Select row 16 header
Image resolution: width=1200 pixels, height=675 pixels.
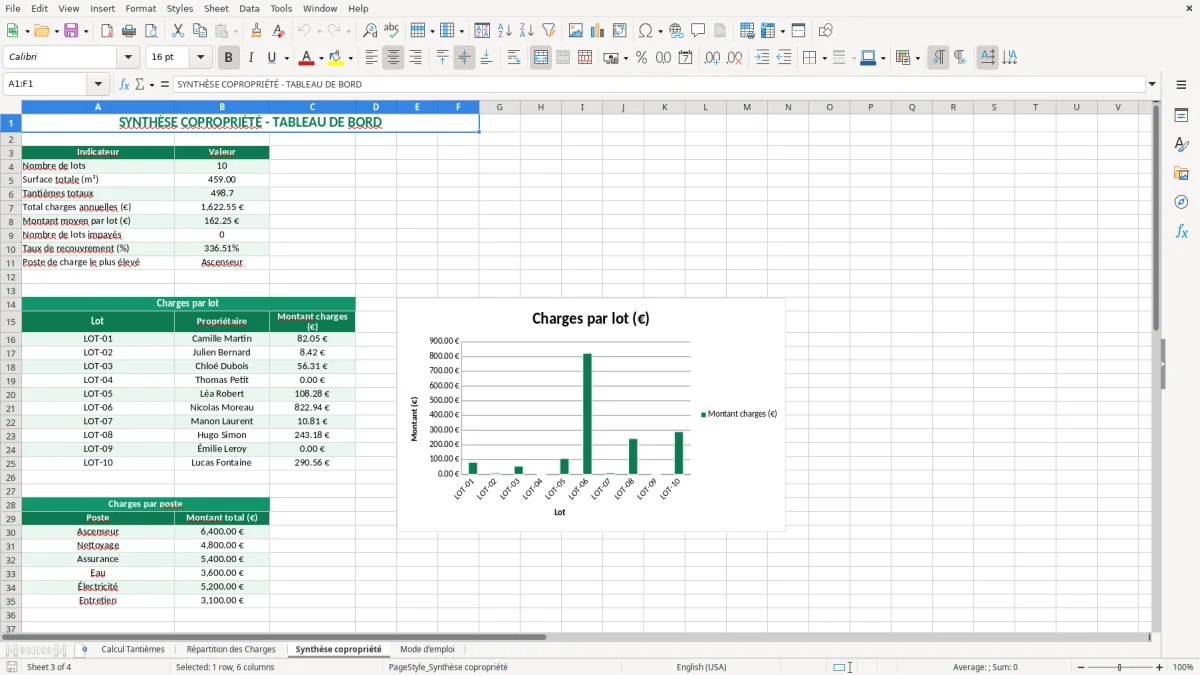[11, 339]
